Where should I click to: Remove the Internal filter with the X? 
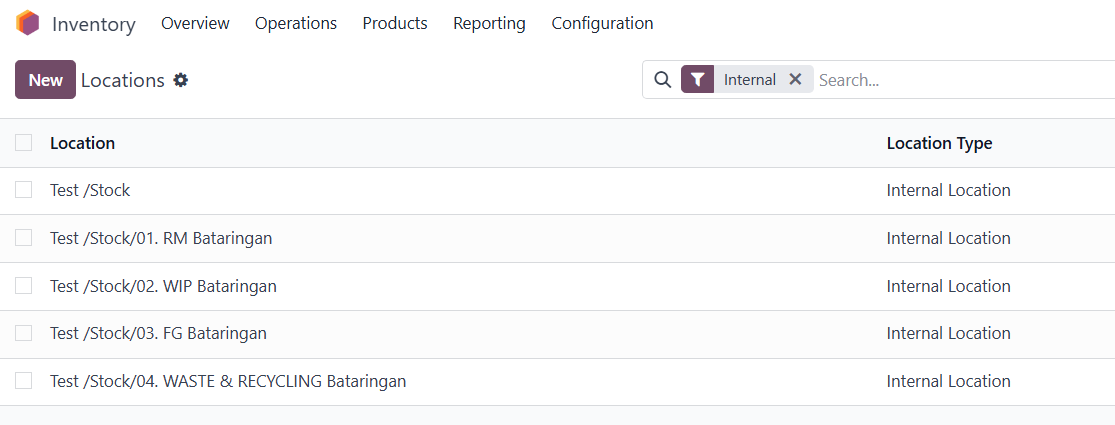(x=796, y=80)
